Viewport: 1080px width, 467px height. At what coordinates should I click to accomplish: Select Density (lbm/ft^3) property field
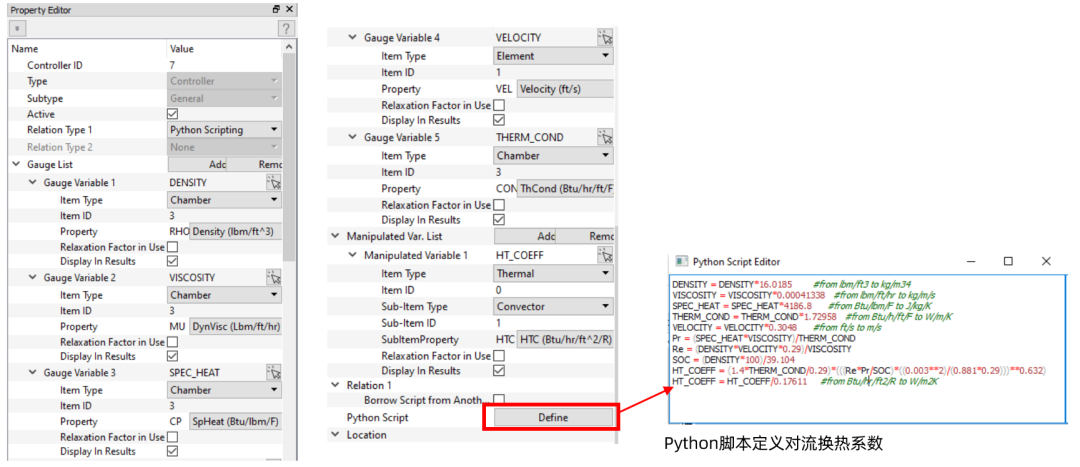click(236, 231)
